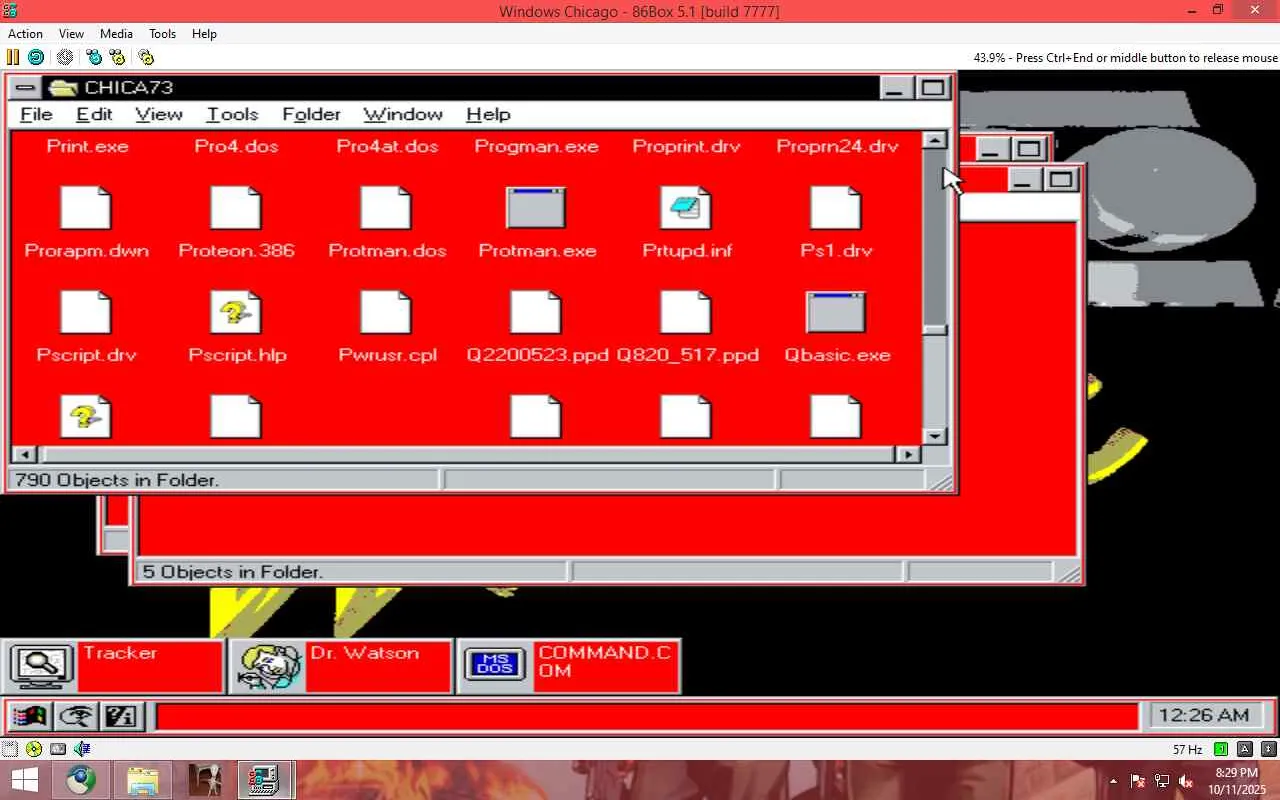Viewport: 1280px width, 800px height.
Task: Click '5 Objects in Folder.' in the back window
Action: [233, 572]
